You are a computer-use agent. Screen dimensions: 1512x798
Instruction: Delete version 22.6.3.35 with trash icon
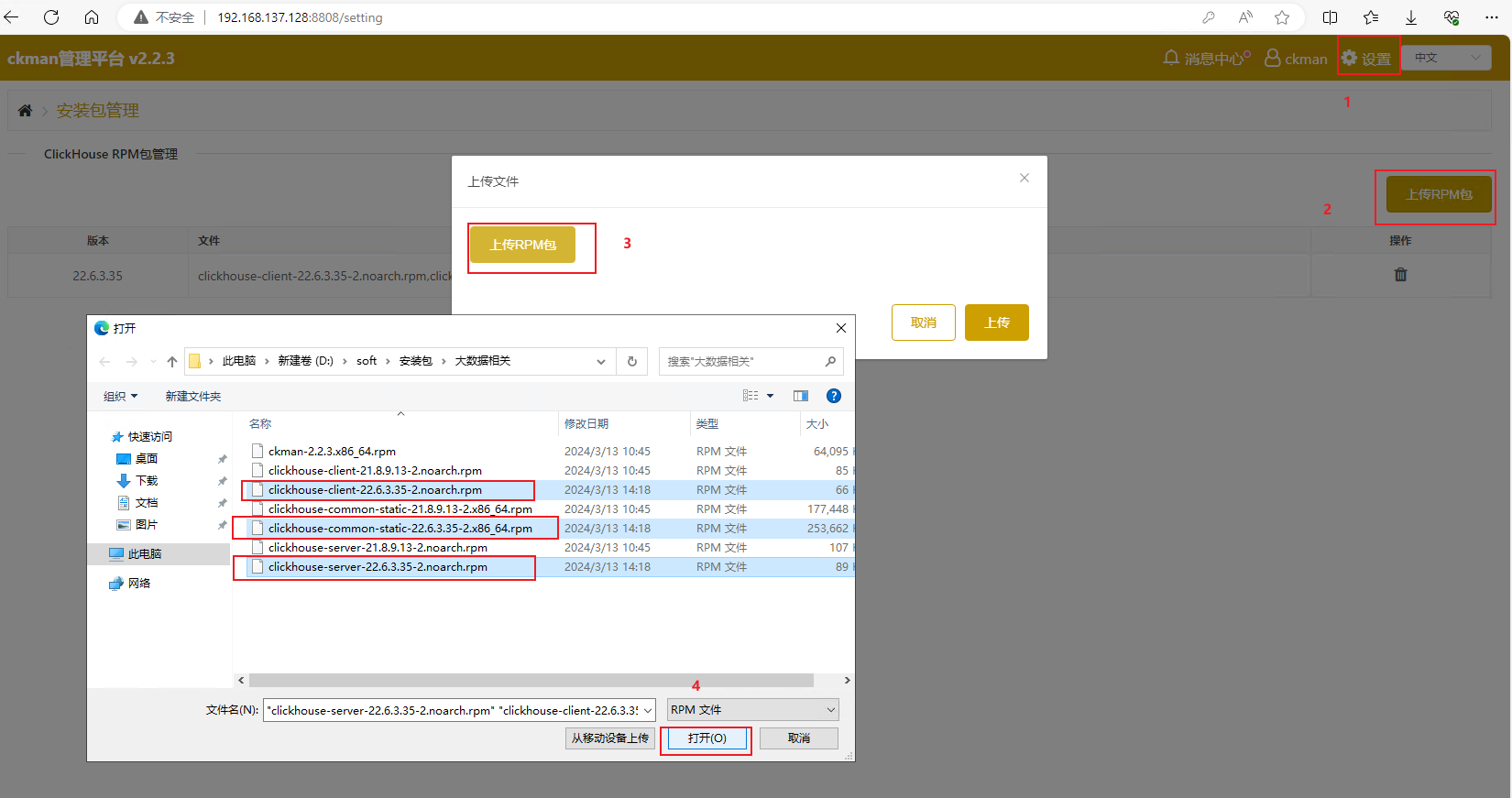tap(1400, 275)
